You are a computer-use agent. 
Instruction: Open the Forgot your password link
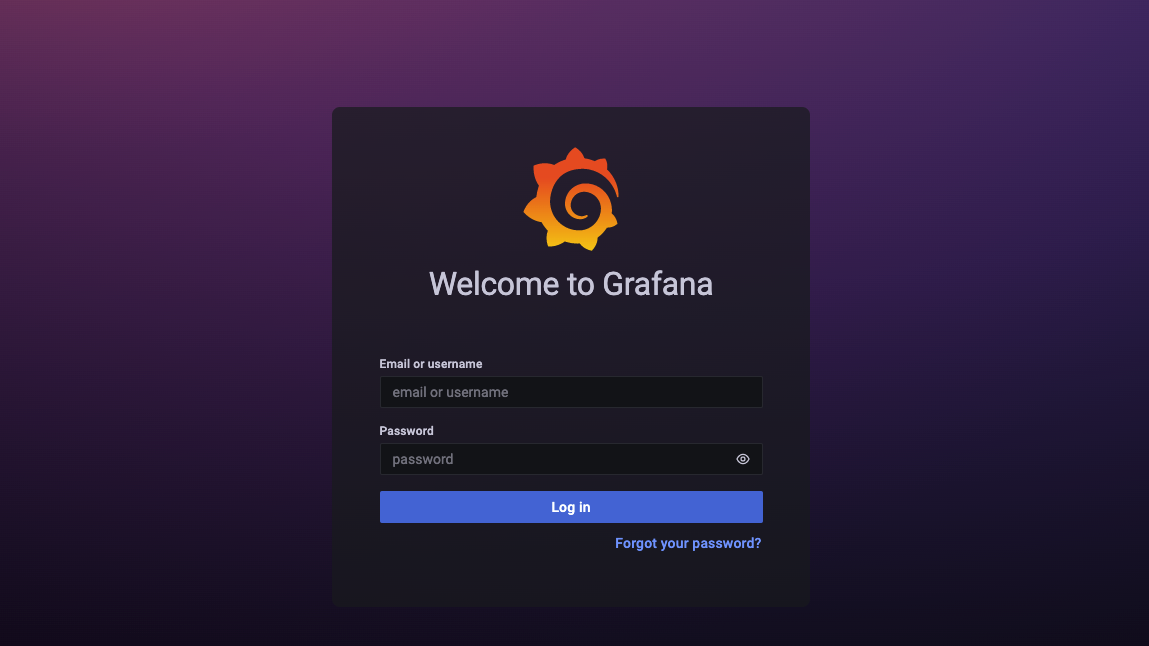click(x=687, y=543)
